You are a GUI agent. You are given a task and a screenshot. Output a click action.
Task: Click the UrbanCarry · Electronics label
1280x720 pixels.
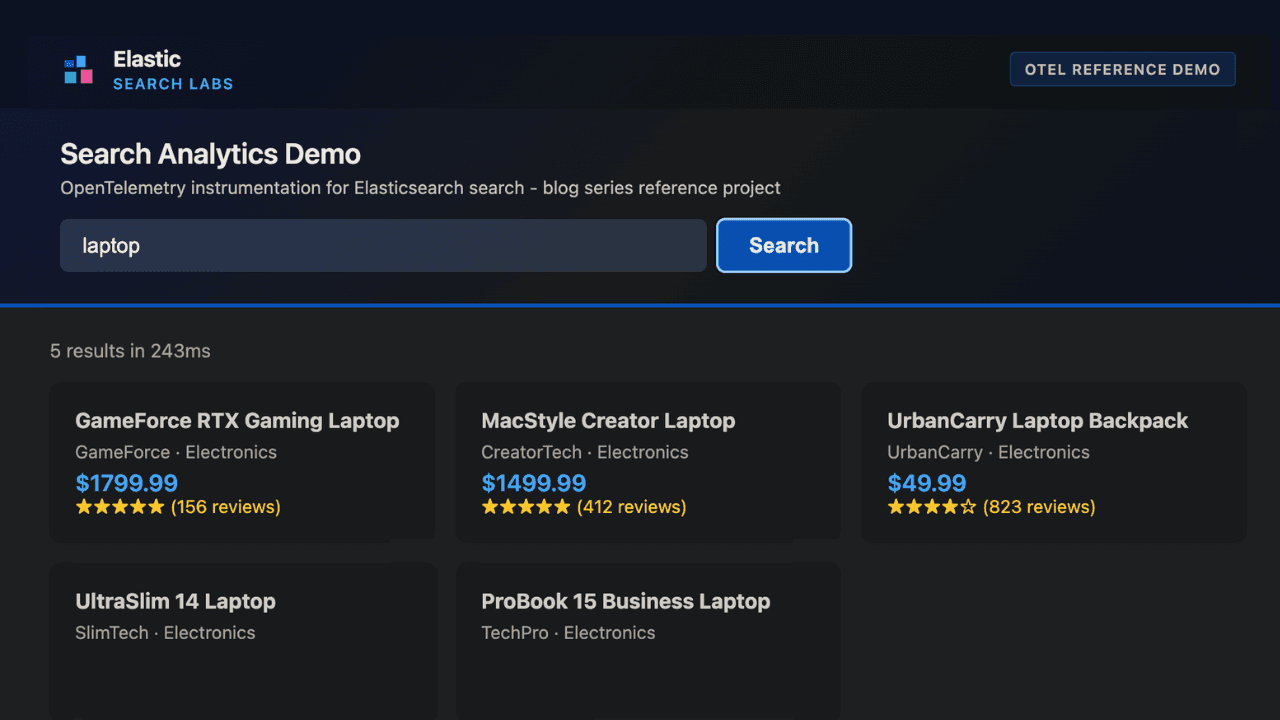(x=988, y=452)
